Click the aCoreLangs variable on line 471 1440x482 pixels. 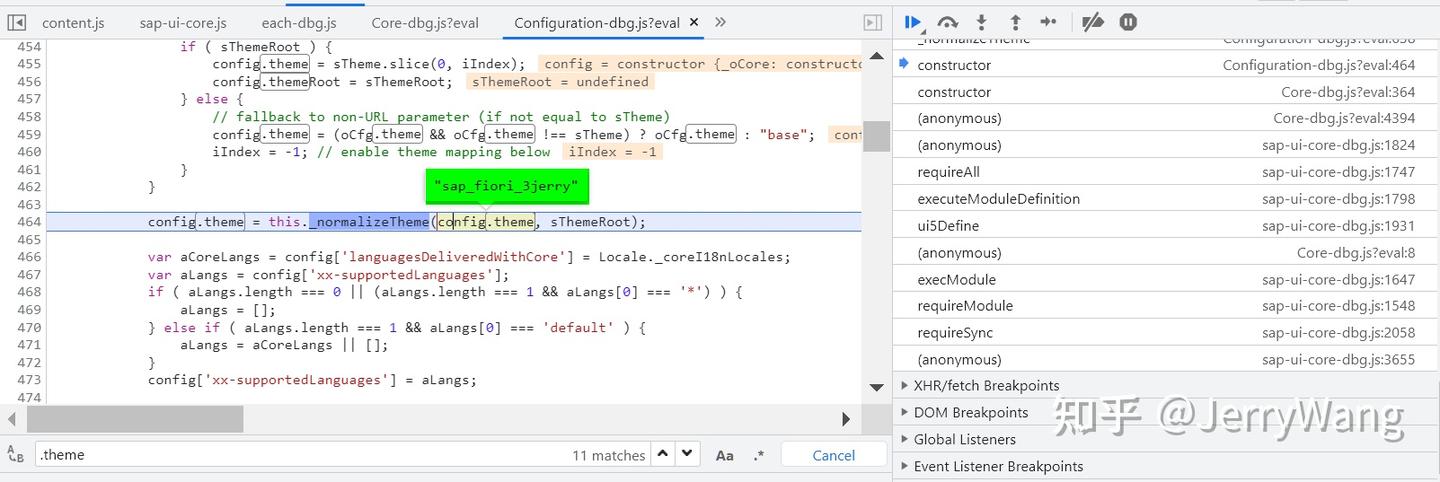(x=292, y=345)
